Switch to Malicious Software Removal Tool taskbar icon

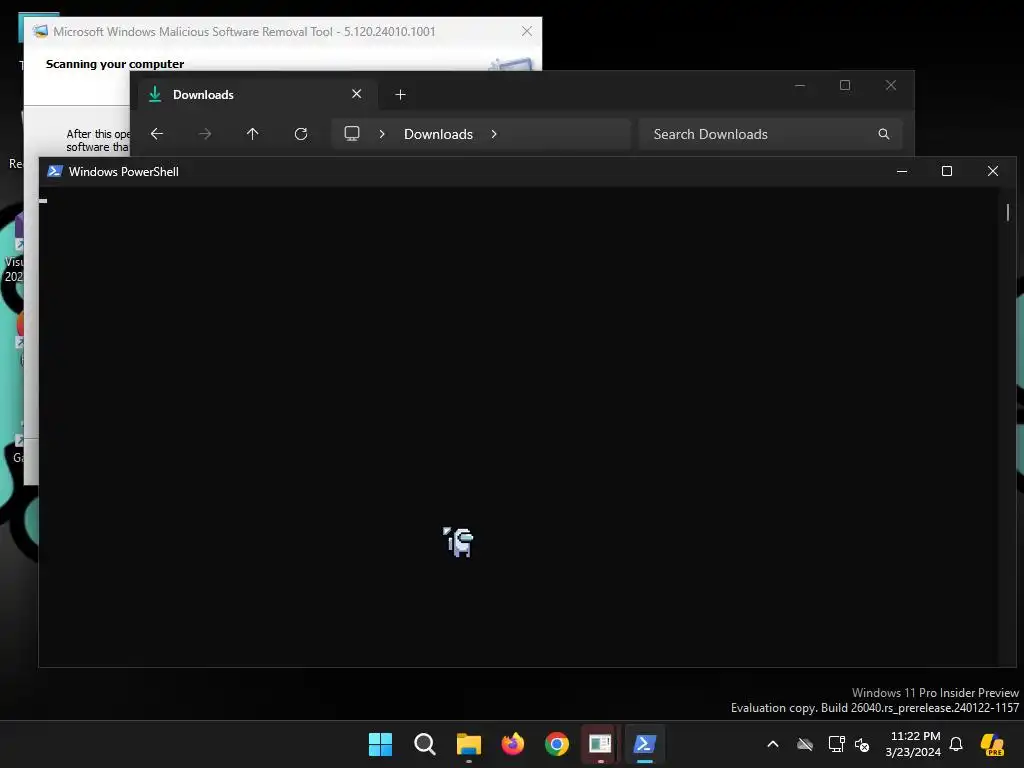pyautogui.click(x=600, y=744)
